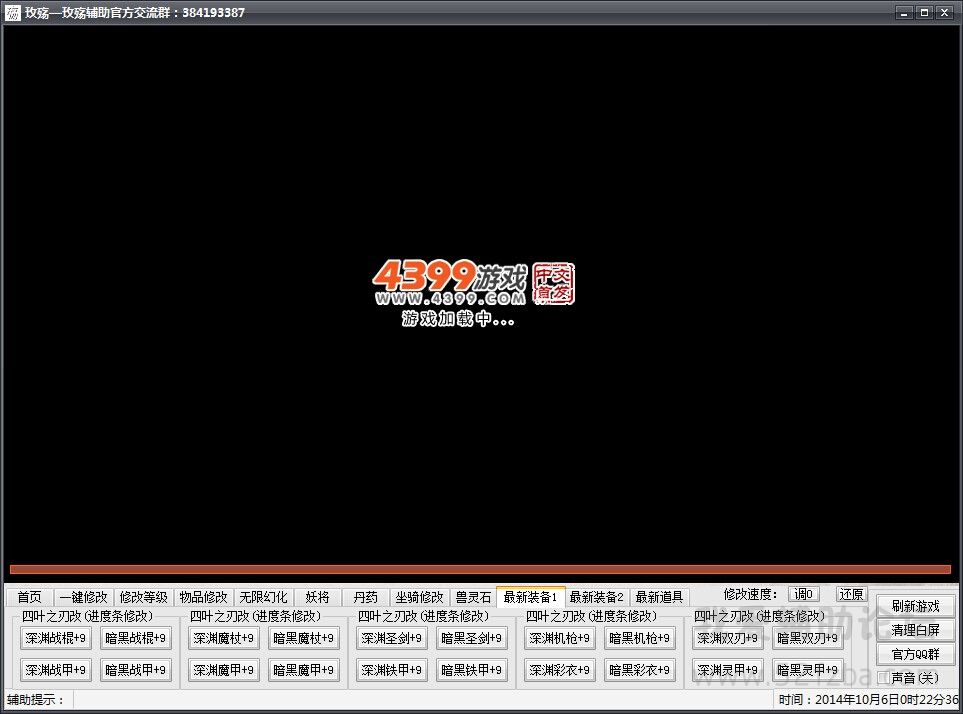Click the 暗黑铁甲+9 button
The height and width of the screenshot is (714, 963).
[x=472, y=670]
